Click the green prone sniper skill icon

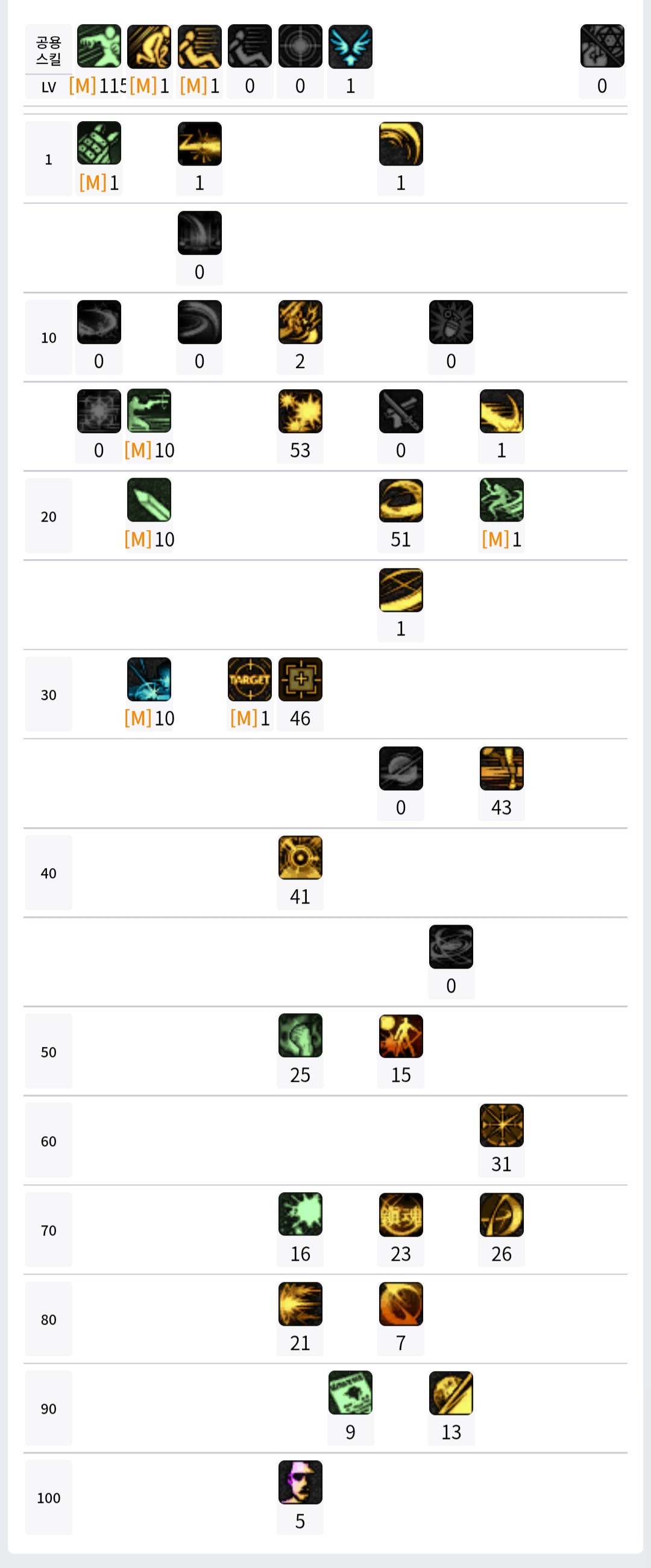point(149,411)
